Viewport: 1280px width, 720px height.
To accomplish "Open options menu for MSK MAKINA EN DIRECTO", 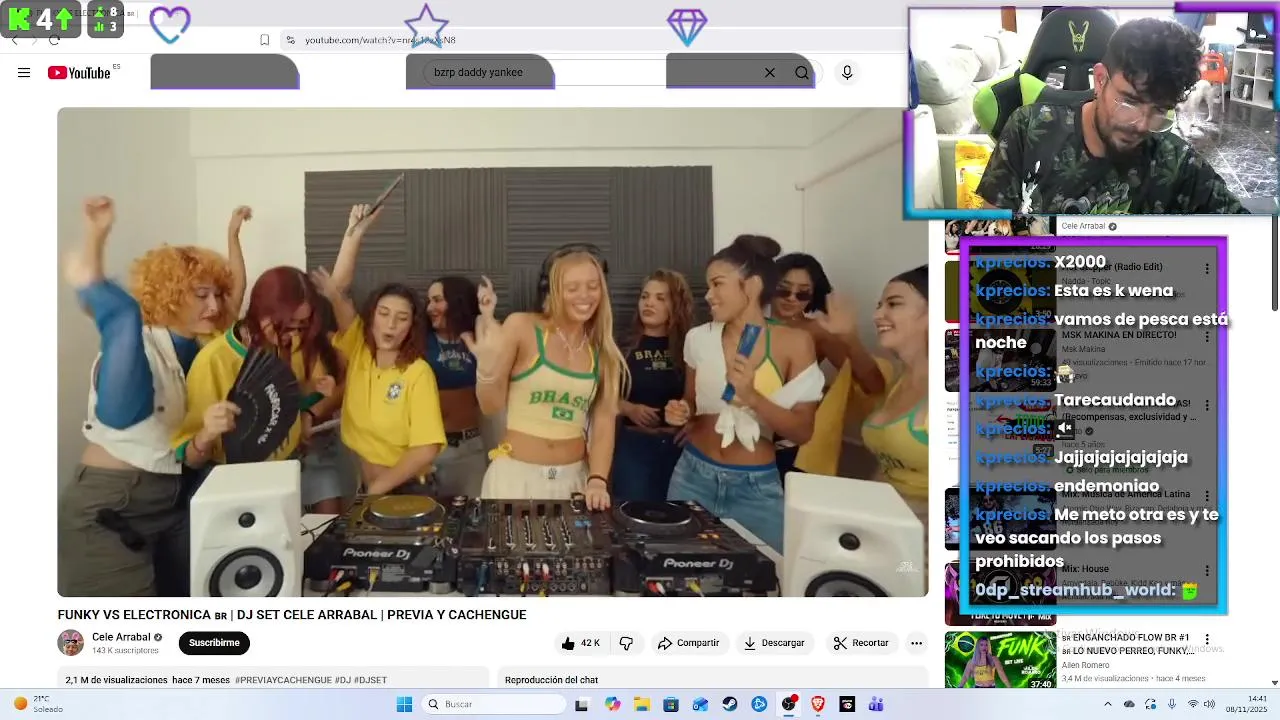I will (1207, 339).
